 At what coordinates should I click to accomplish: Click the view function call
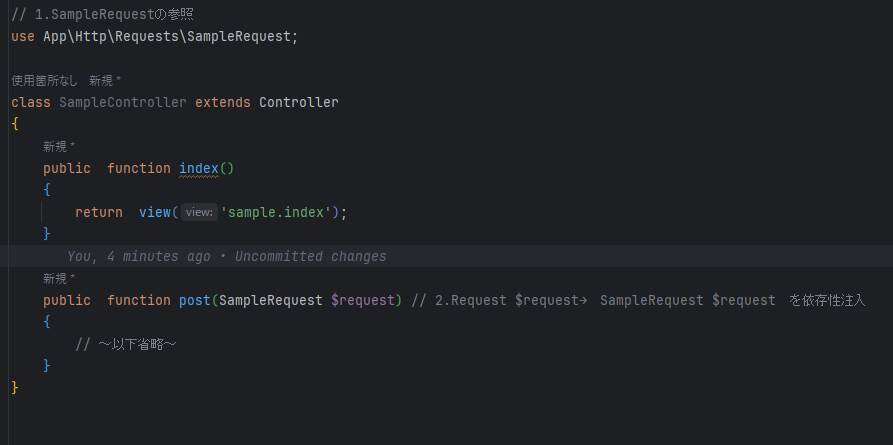coord(154,212)
